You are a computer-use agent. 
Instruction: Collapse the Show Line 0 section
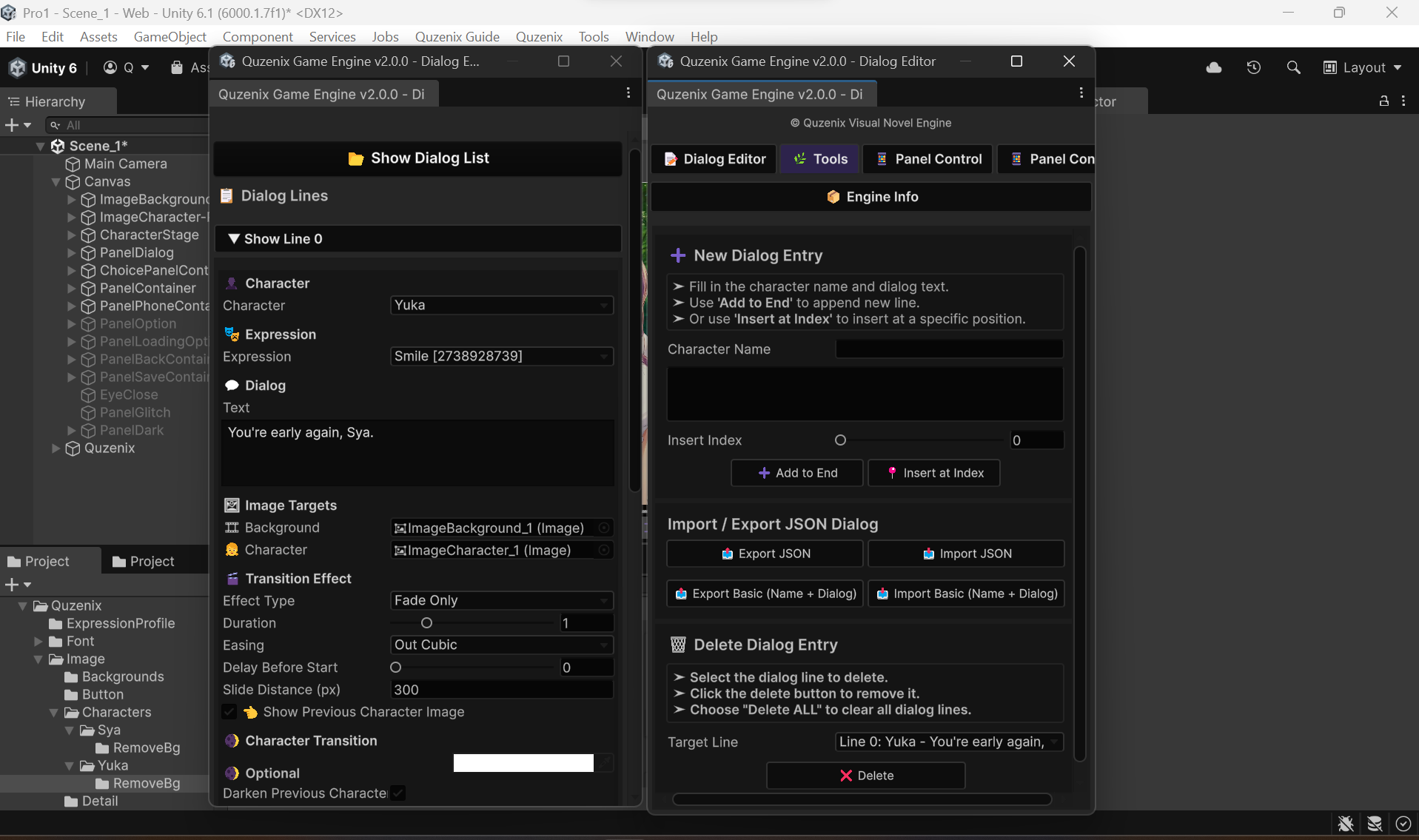(x=235, y=238)
